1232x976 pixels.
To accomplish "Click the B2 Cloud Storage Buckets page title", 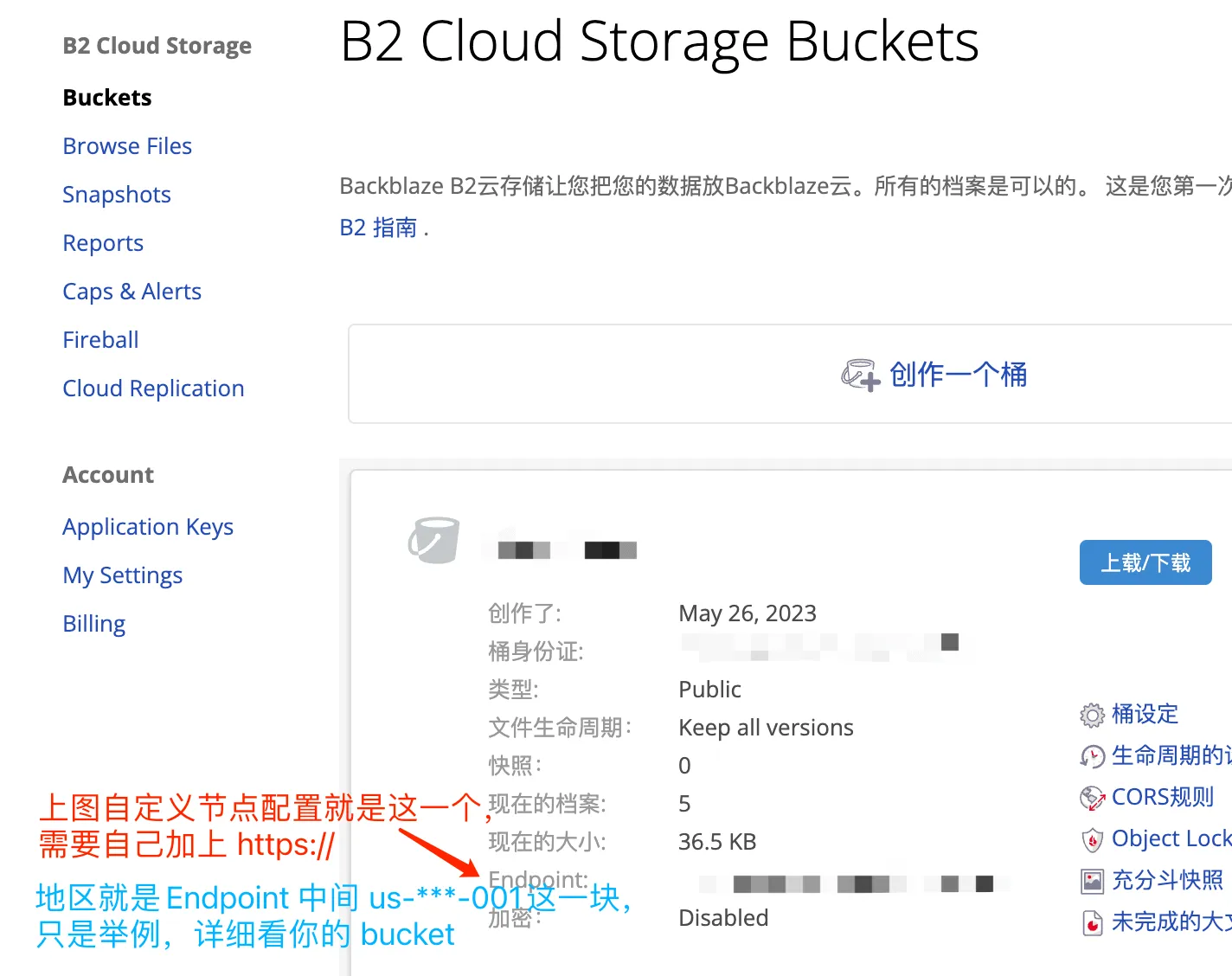I will point(659,42).
